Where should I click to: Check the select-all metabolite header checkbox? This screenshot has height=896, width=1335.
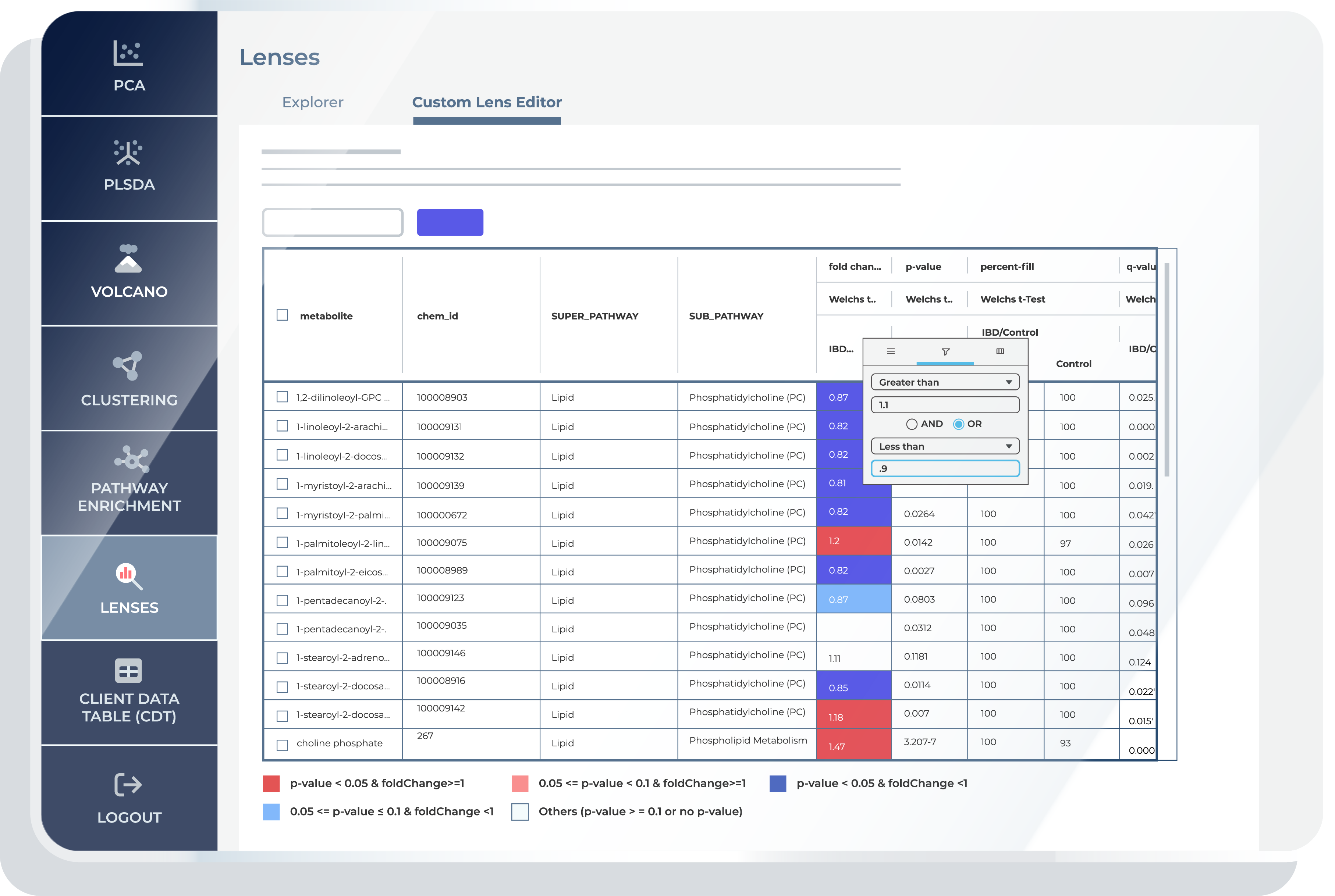click(283, 315)
